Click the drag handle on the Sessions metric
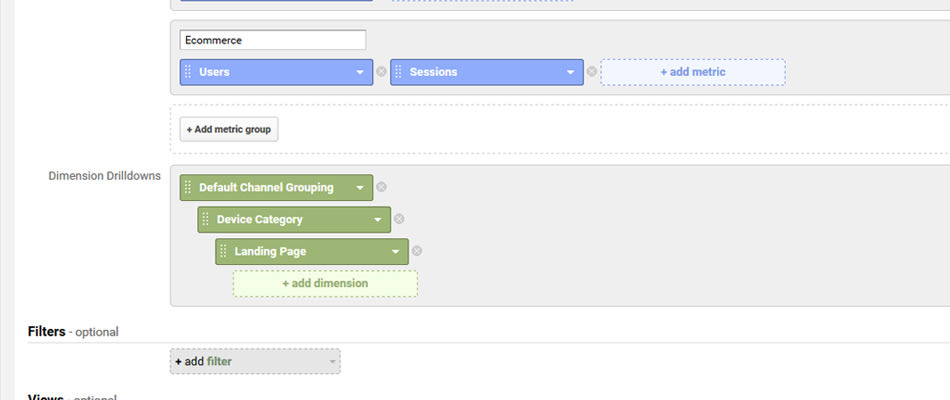The height and width of the screenshot is (400, 950). (398, 72)
